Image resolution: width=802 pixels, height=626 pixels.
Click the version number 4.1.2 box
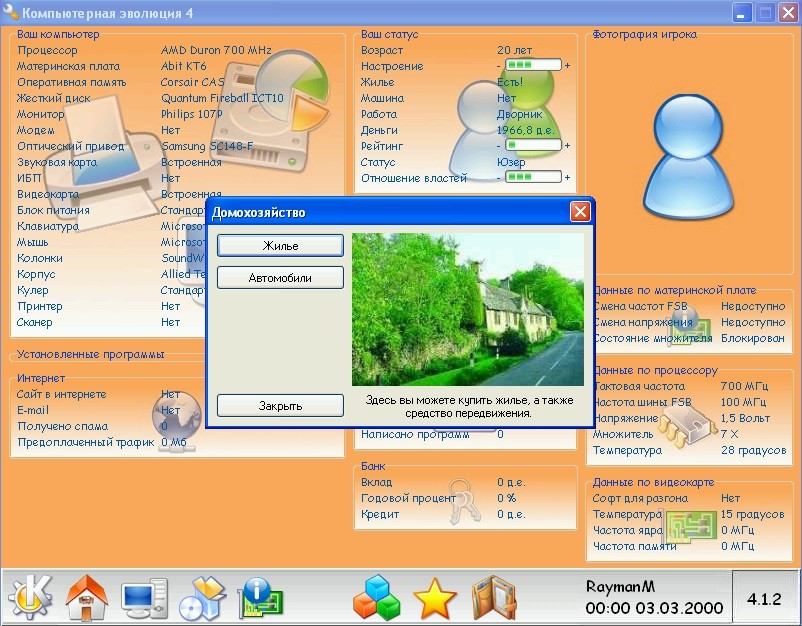pyautogui.click(x=764, y=598)
